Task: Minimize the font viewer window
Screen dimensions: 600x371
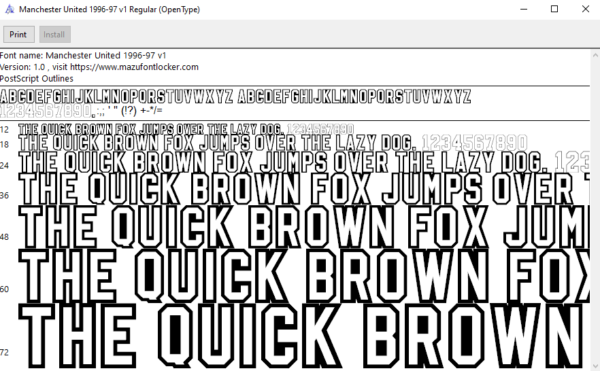Action: (524, 9)
